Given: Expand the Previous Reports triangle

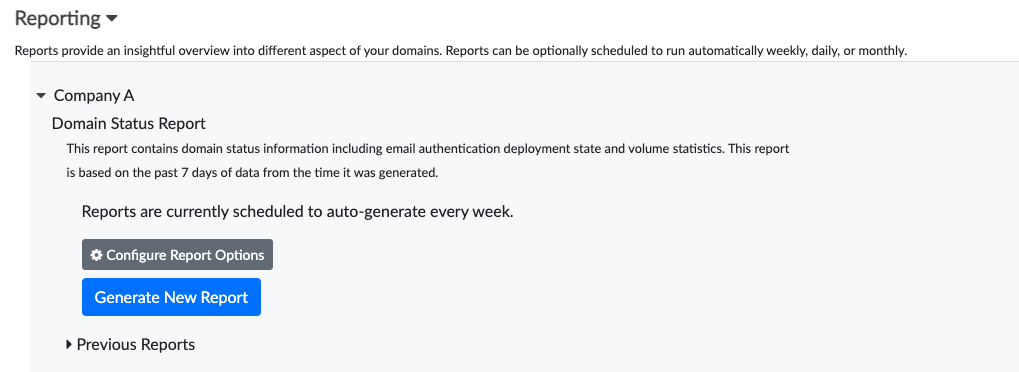Looking at the screenshot, I should pyautogui.click(x=69, y=344).
